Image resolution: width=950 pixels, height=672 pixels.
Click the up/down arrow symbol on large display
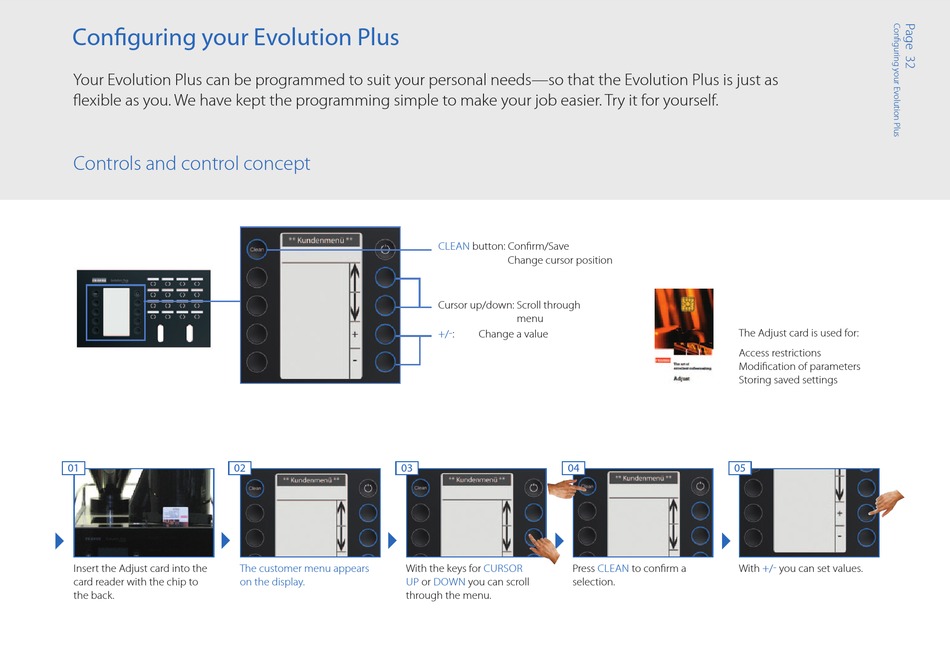pyautogui.click(x=354, y=293)
